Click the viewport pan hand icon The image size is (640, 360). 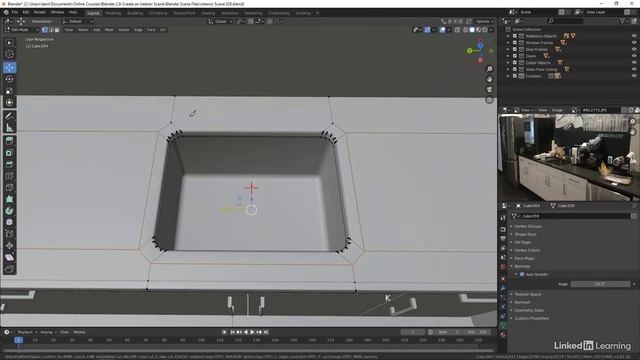pos(489,79)
